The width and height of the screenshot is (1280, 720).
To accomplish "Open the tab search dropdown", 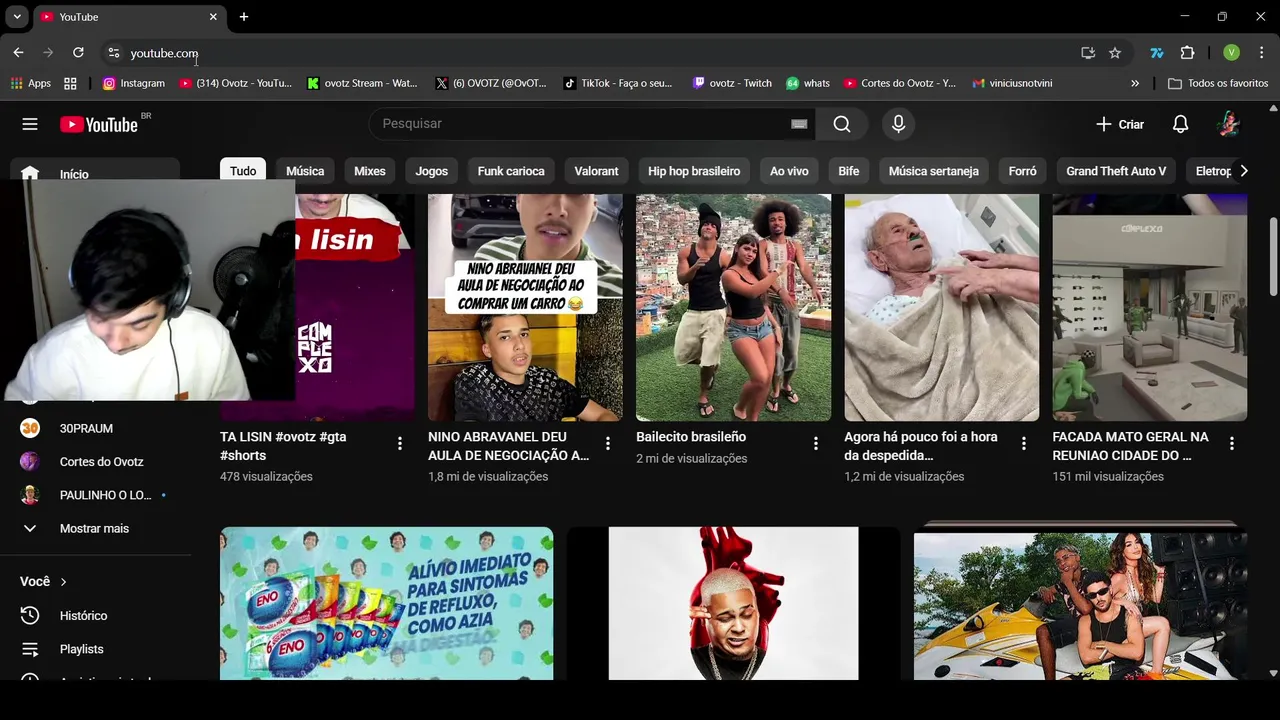I will [17, 17].
